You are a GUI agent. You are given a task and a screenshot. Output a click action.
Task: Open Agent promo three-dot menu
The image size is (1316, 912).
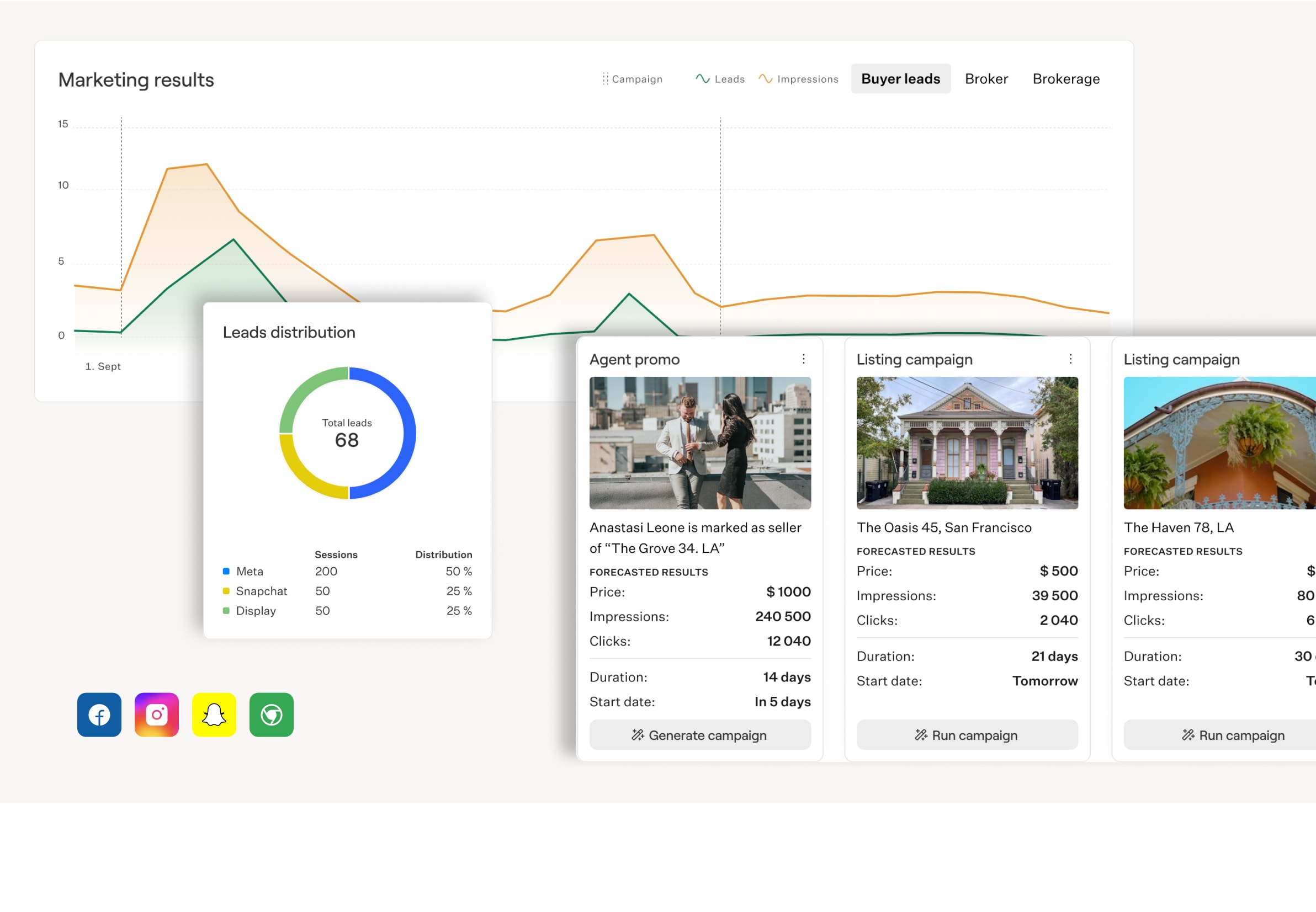(x=803, y=359)
